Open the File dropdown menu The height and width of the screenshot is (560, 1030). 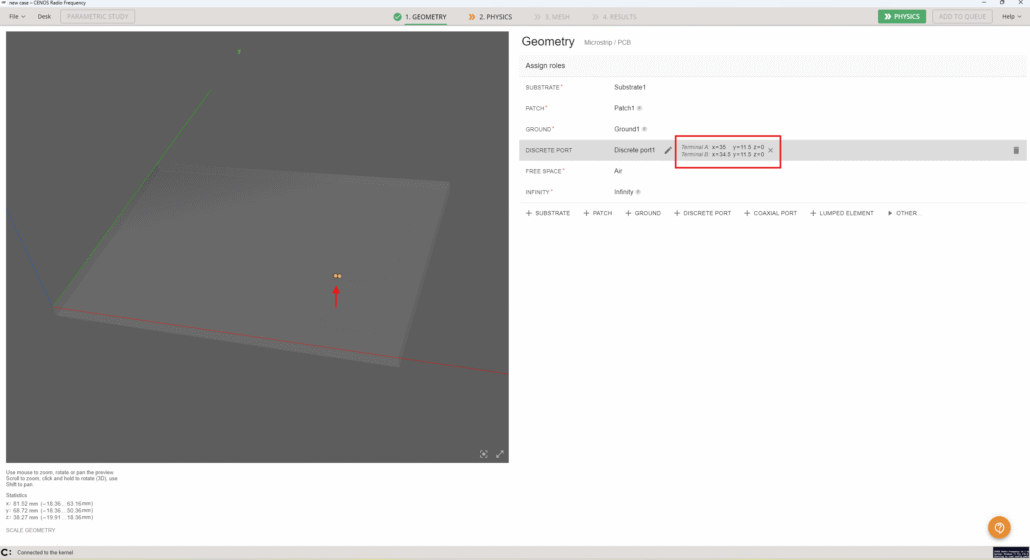[x=17, y=17]
